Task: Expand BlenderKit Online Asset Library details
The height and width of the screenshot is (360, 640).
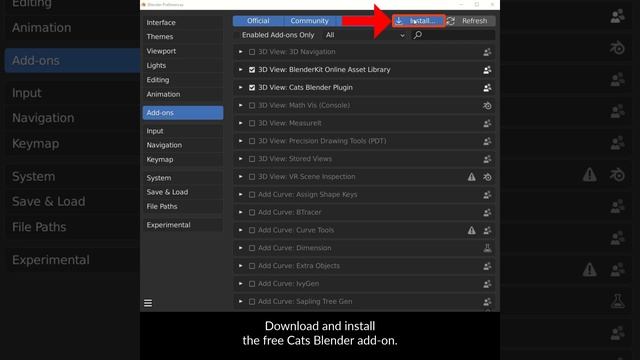Action: point(240,70)
